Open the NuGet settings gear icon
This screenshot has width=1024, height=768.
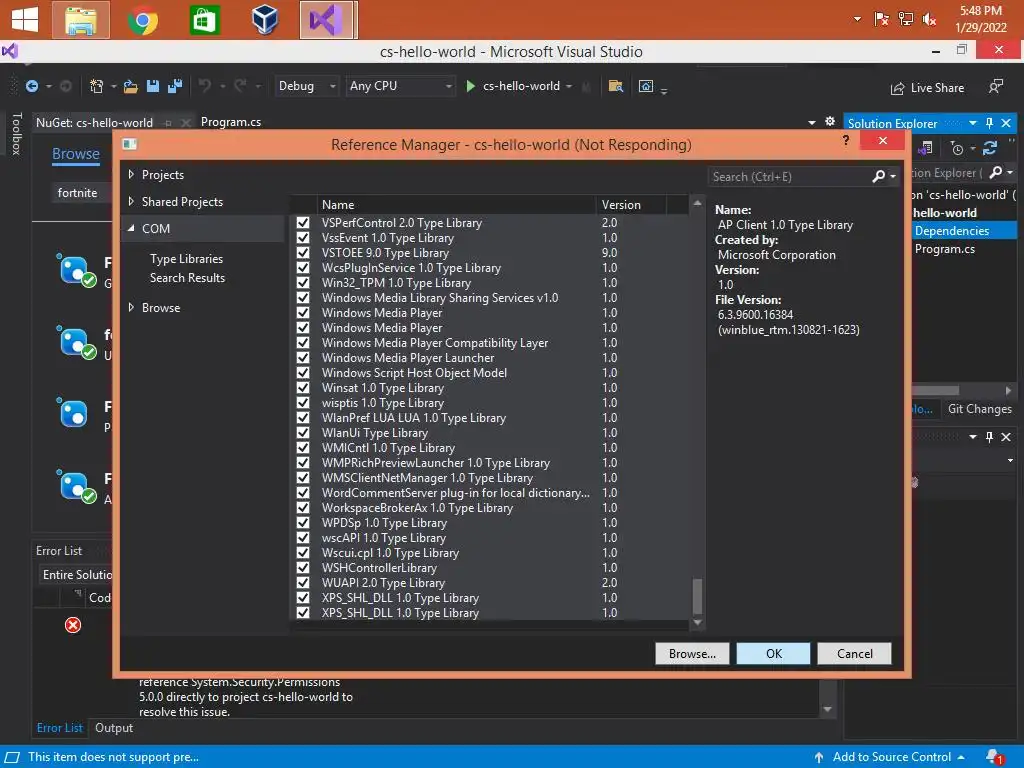(830, 121)
